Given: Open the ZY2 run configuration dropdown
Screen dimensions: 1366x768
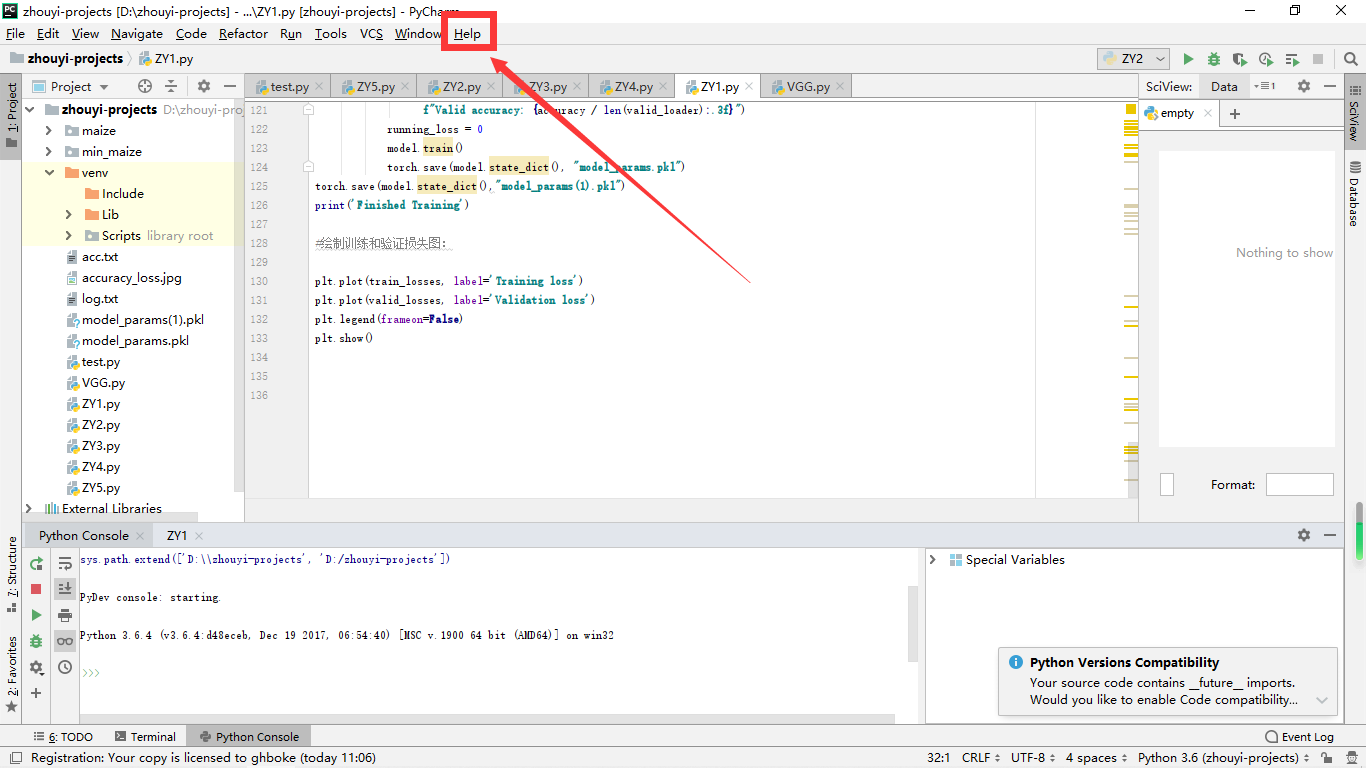Looking at the screenshot, I should [x=1133, y=59].
